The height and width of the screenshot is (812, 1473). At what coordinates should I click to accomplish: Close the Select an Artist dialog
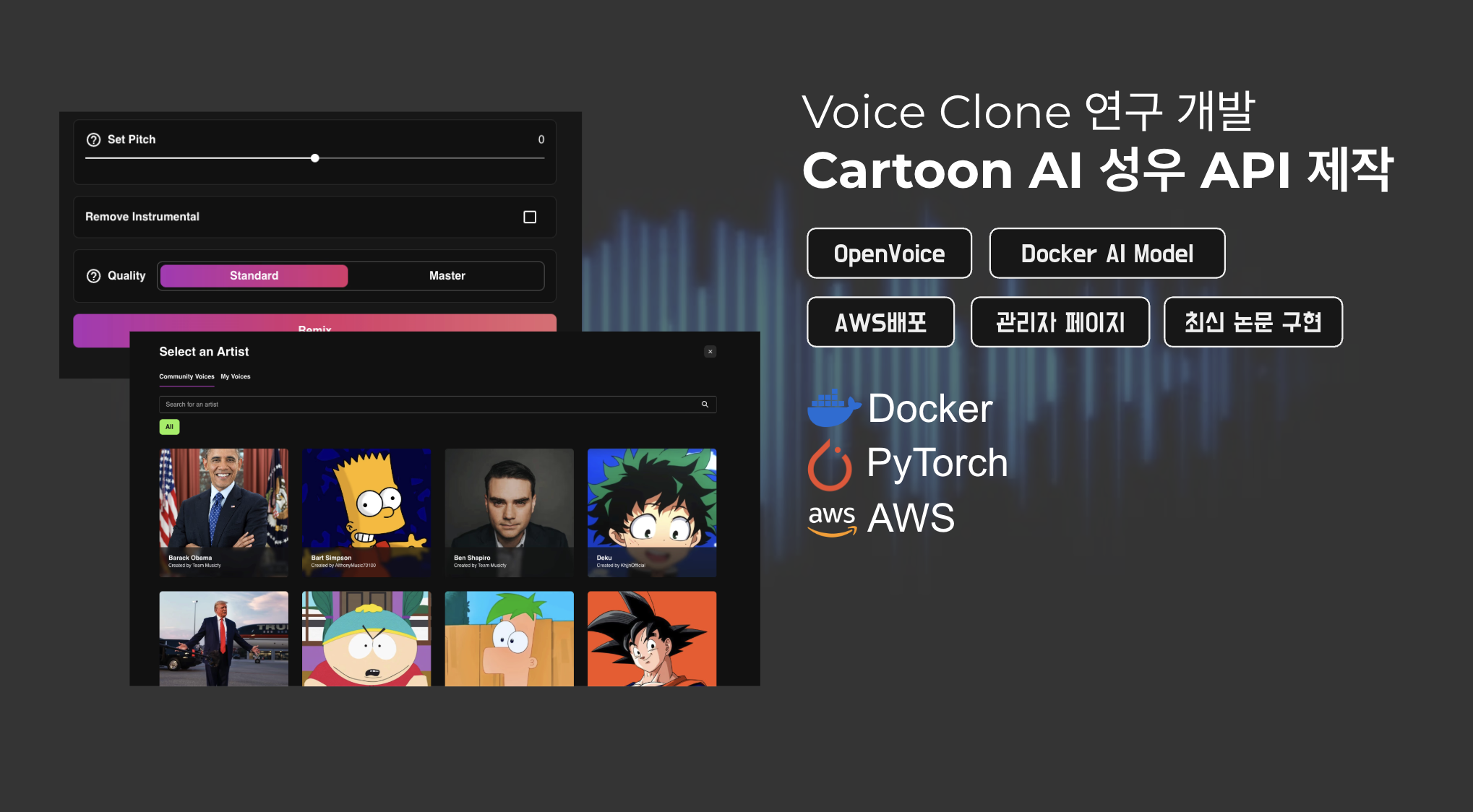[x=710, y=352]
